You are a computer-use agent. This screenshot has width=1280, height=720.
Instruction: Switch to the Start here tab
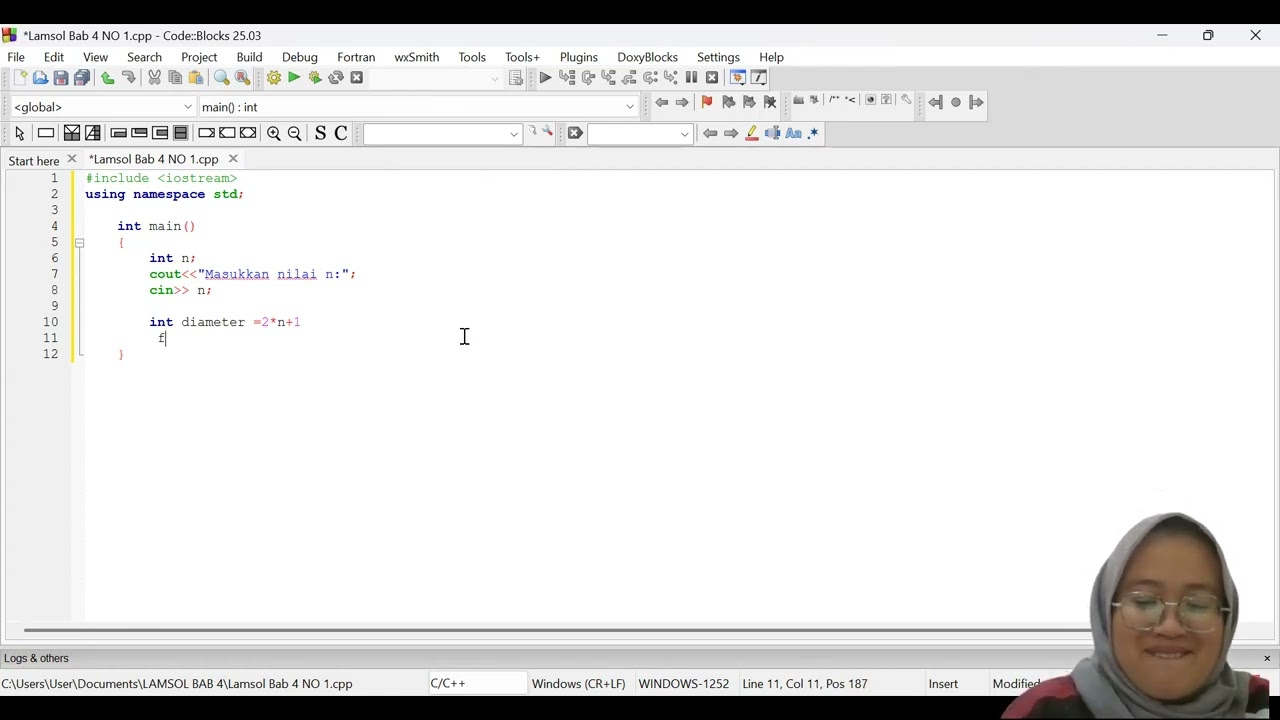(34, 160)
